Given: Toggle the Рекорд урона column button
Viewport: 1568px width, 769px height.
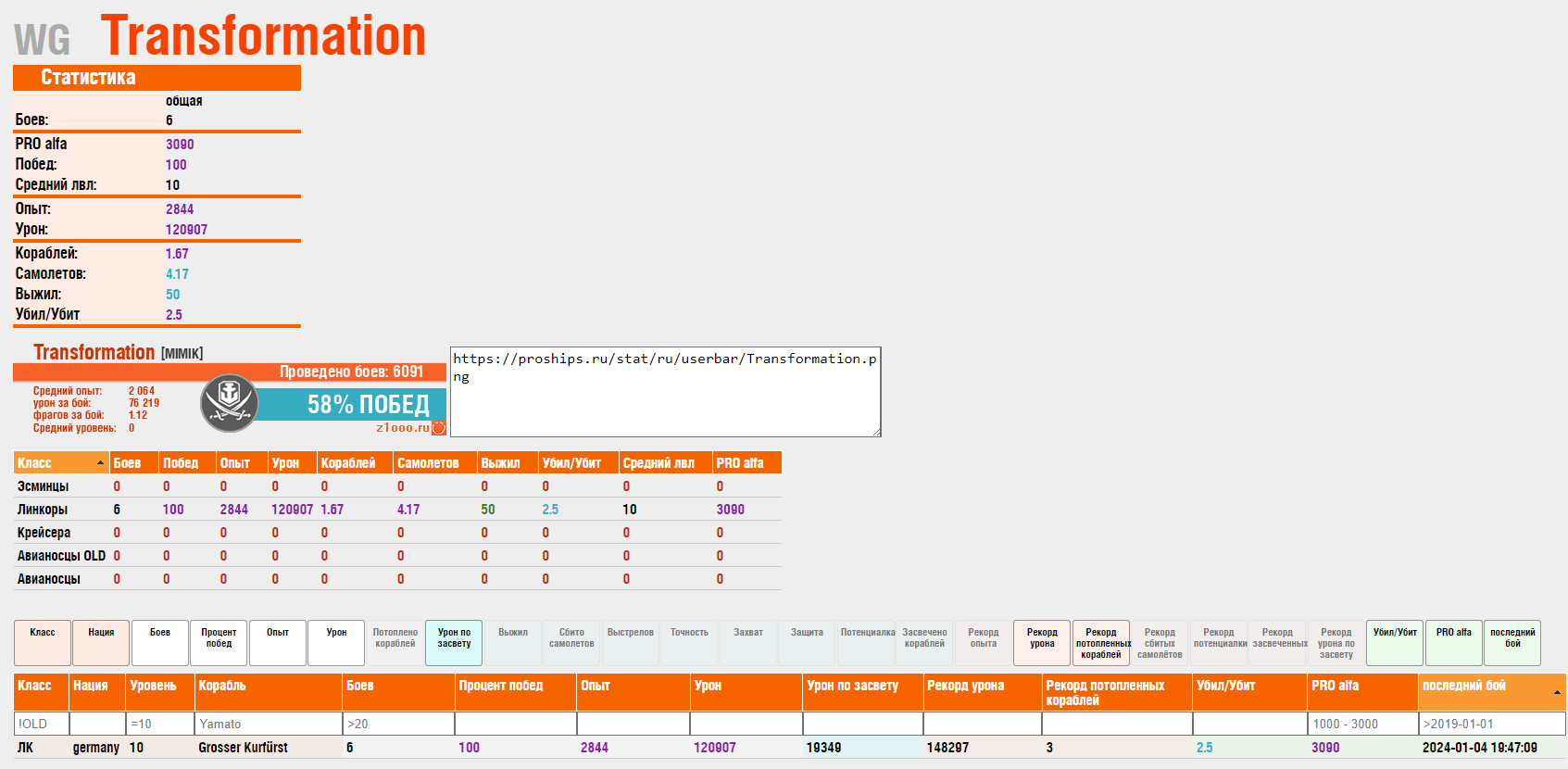Looking at the screenshot, I should 1042,642.
